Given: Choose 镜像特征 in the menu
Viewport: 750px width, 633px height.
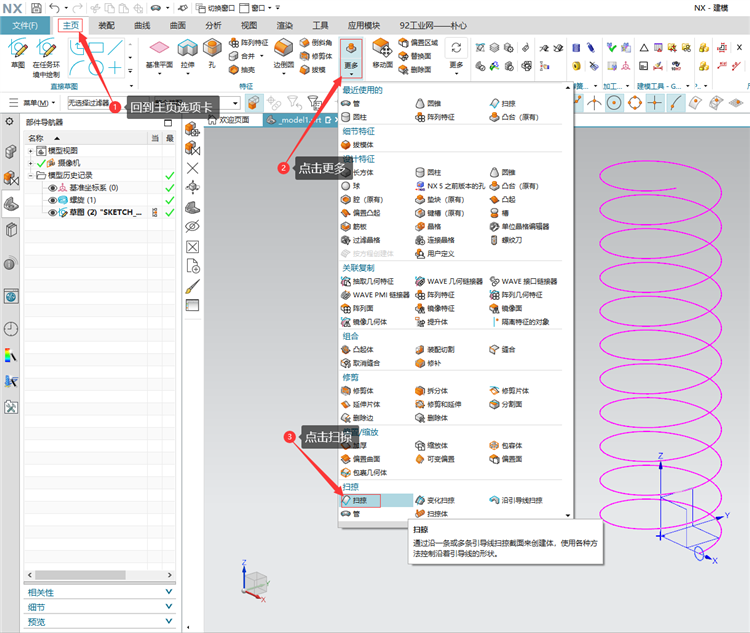Looking at the screenshot, I should click(435, 309).
